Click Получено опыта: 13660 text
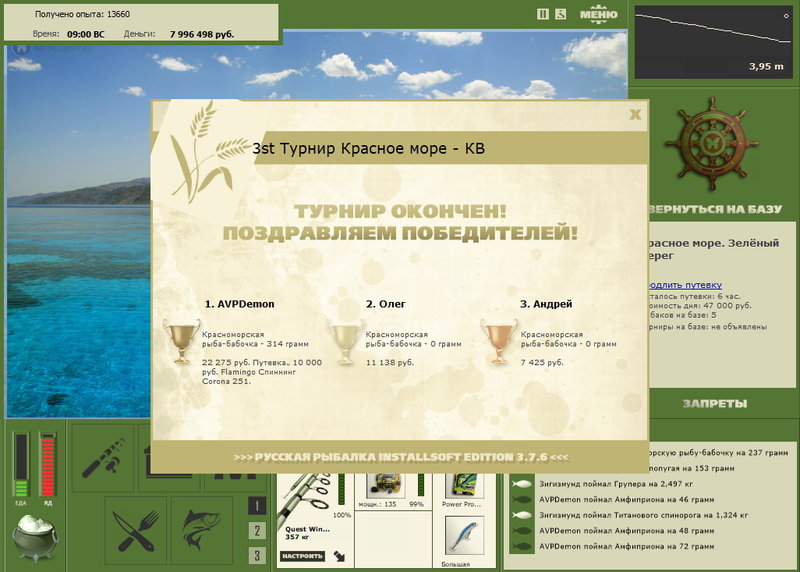This screenshot has height=572, width=800. [82, 14]
